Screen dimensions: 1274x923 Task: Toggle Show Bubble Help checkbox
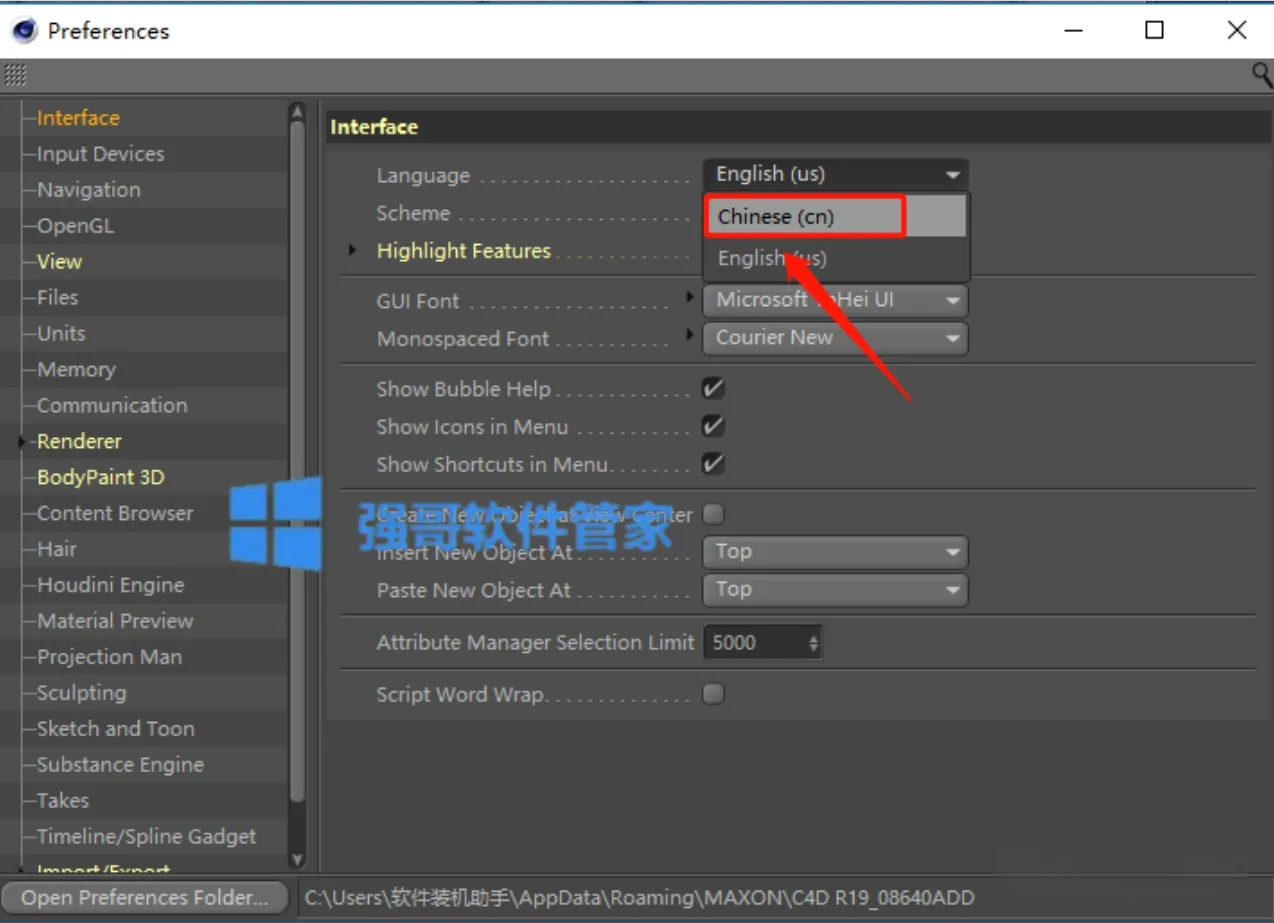tap(713, 388)
